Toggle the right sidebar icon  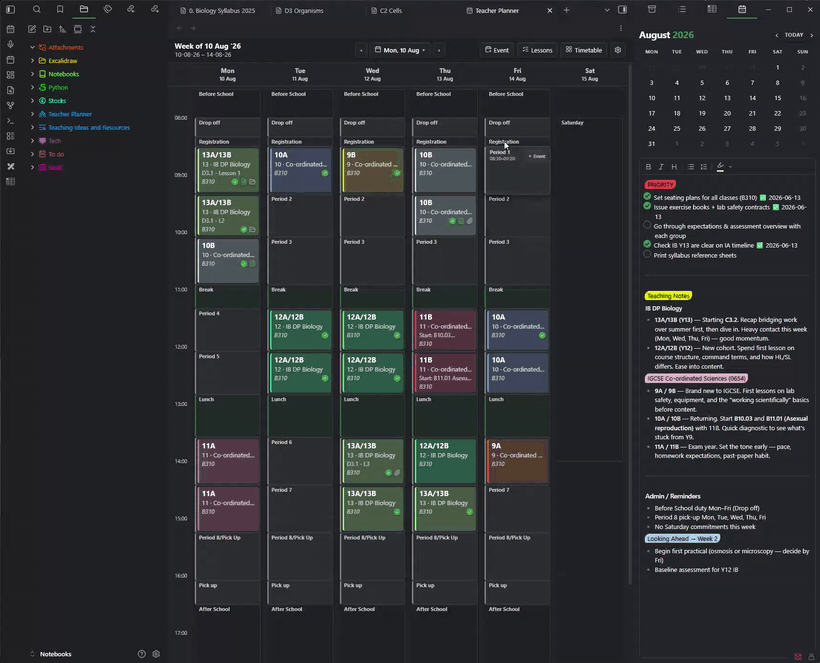pyautogui.click(x=622, y=10)
